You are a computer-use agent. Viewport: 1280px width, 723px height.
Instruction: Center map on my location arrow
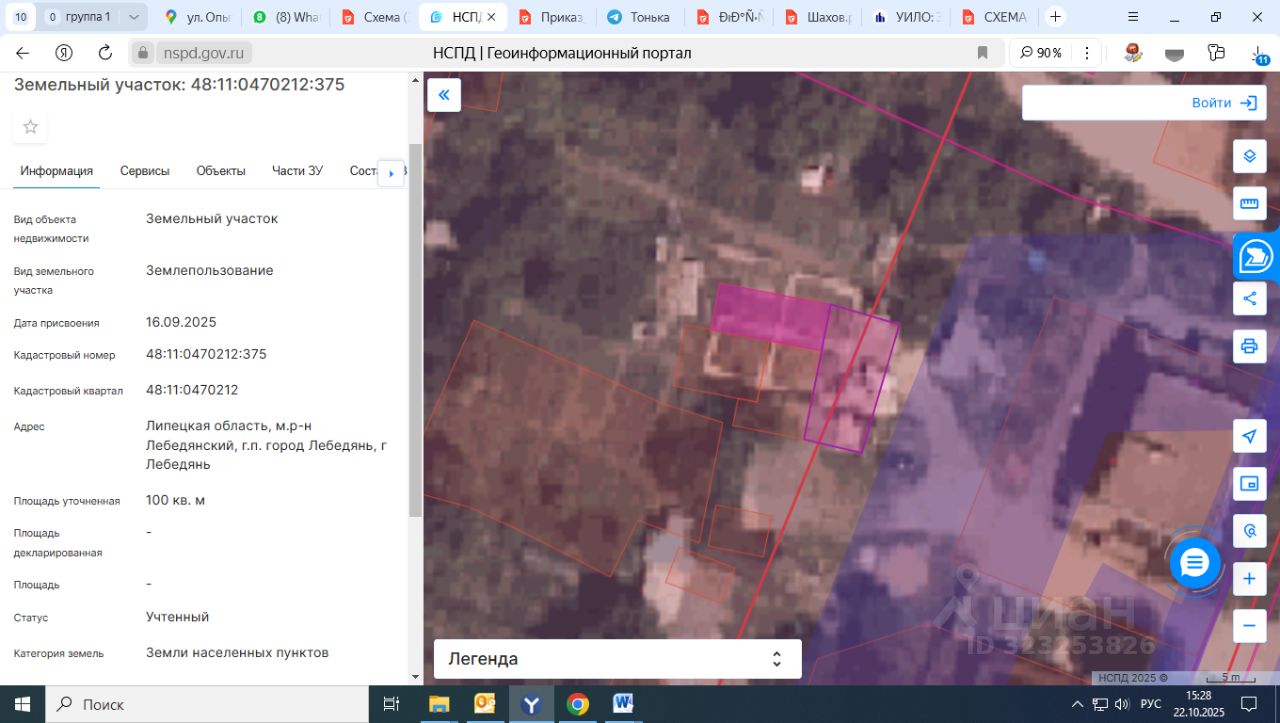(x=1249, y=436)
